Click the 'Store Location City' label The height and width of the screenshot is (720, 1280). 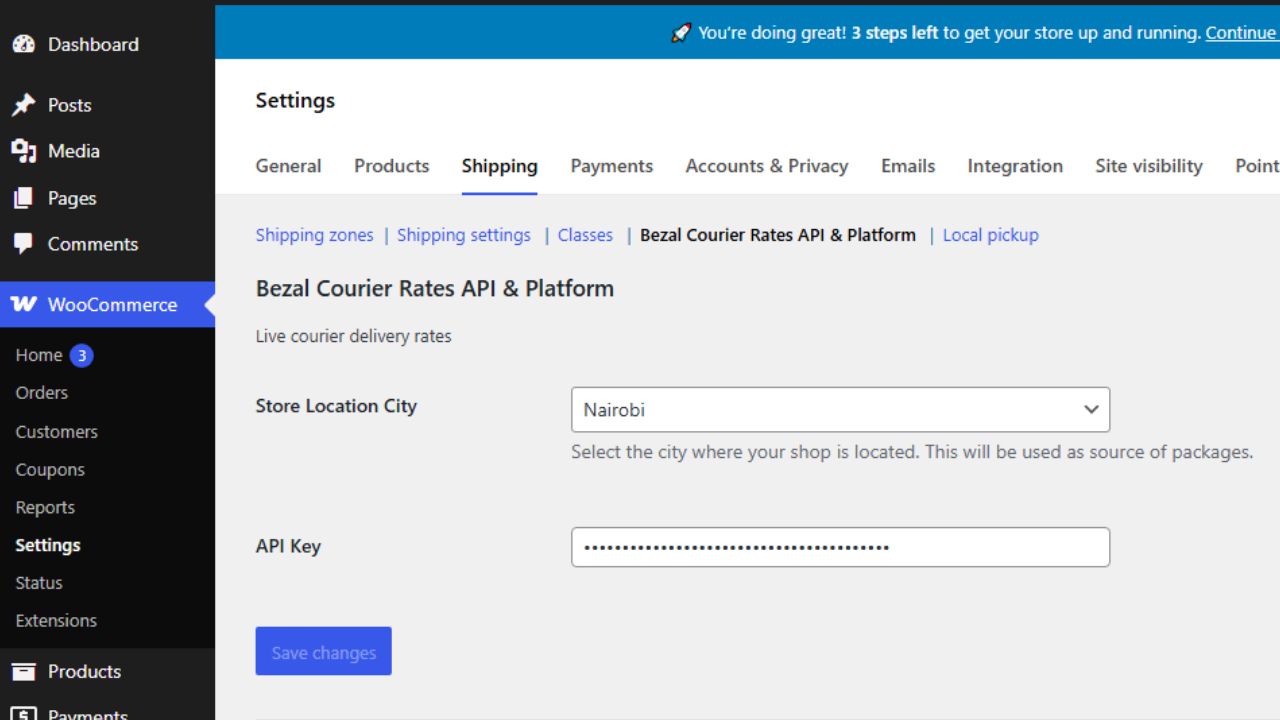point(336,406)
